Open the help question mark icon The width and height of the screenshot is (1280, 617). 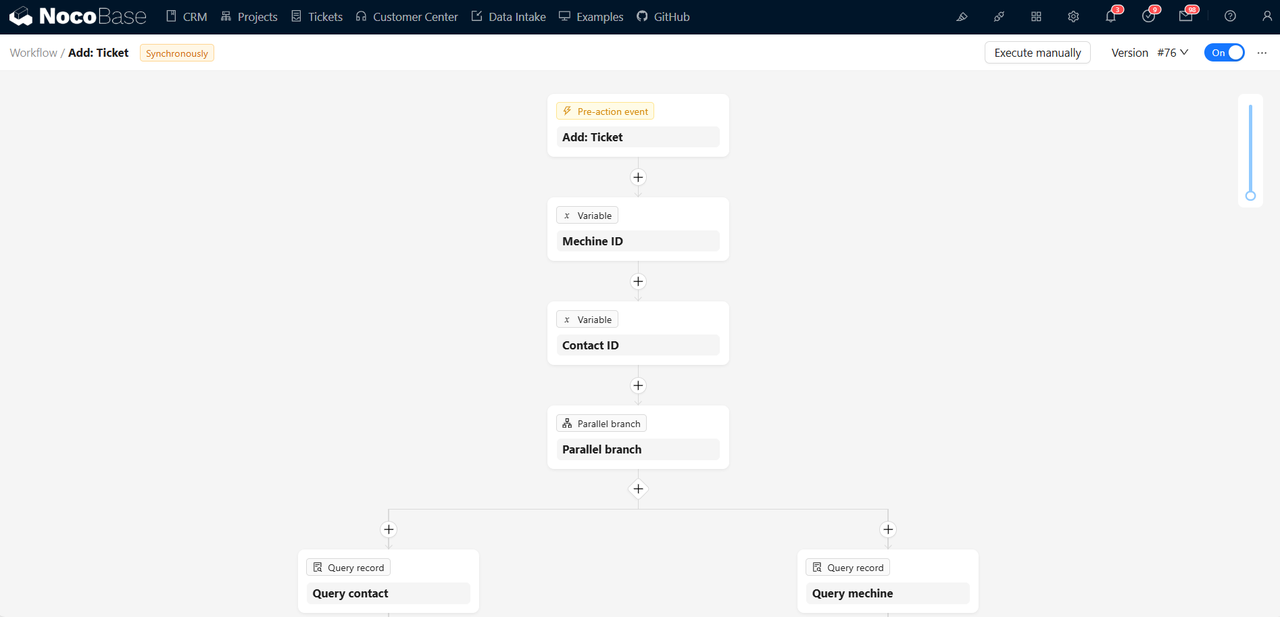(1229, 16)
